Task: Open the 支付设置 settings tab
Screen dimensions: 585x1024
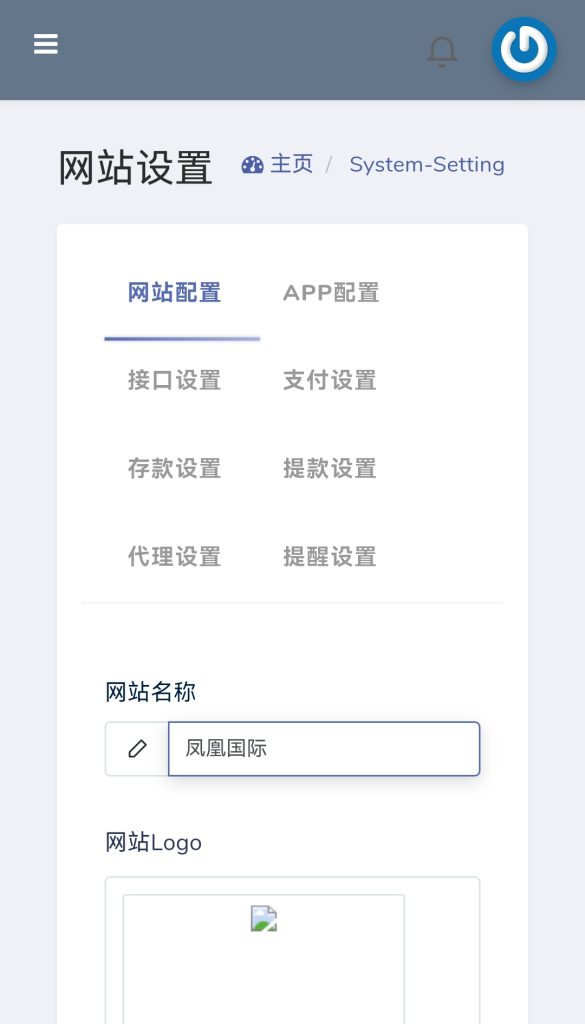Action: click(x=331, y=380)
